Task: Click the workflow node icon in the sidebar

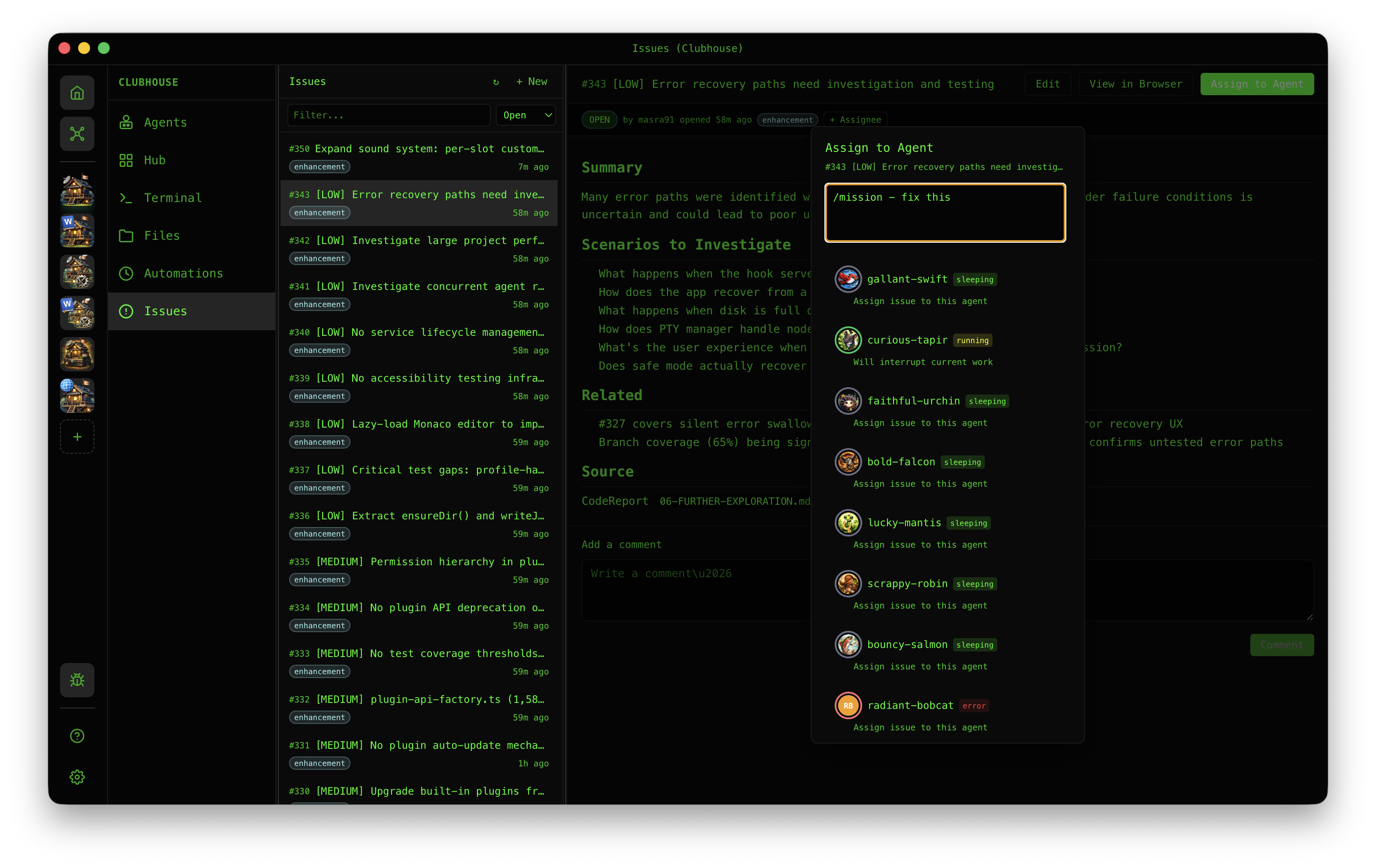Action: coord(77,133)
